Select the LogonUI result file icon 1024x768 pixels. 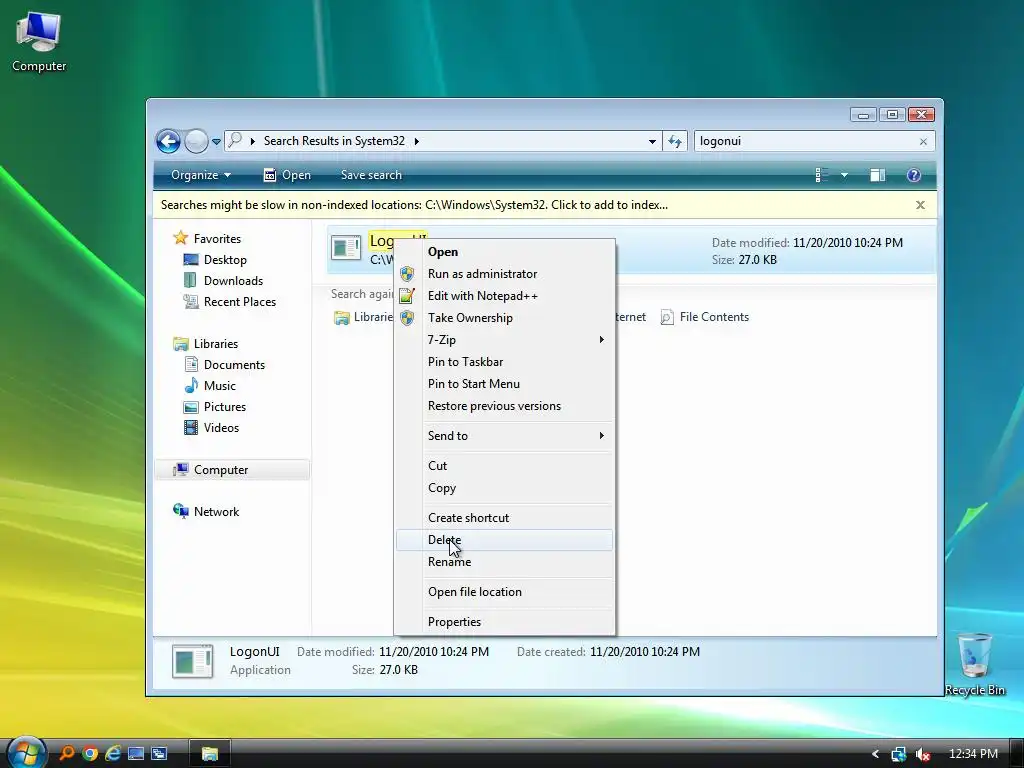[x=345, y=248]
